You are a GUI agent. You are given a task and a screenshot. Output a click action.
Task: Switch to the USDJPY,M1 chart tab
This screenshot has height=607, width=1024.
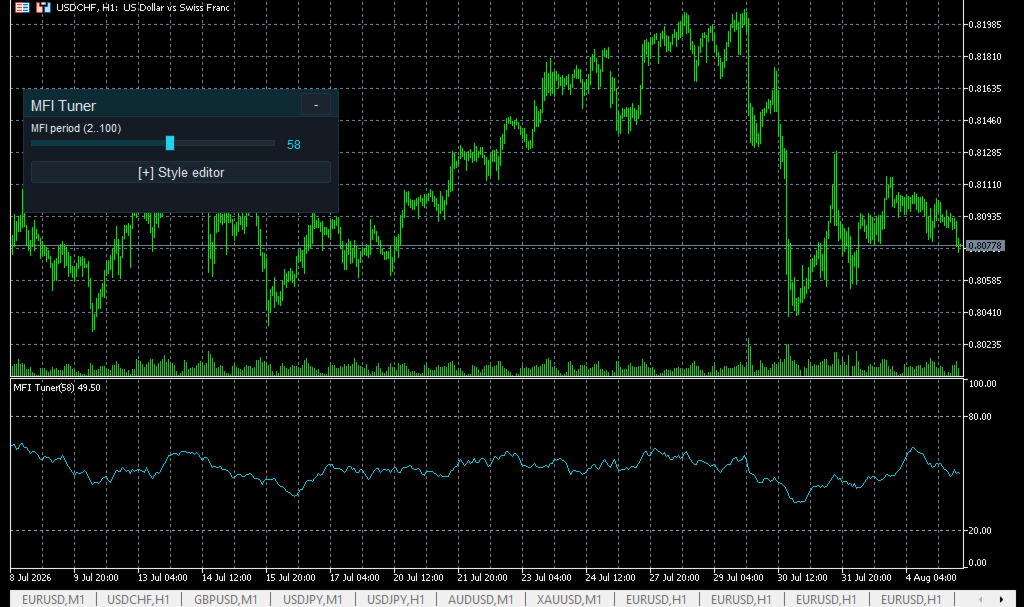pyautogui.click(x=313, y=599)
